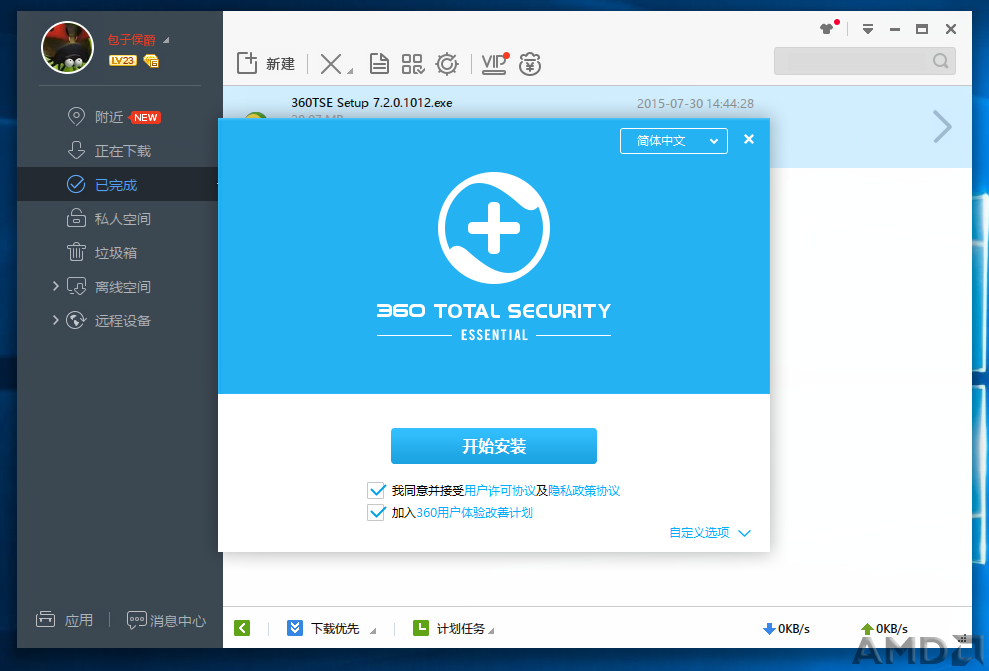The height and width of the screenshot is (671, 989).
Task: Click the 新建 new task button
Action: (x=266, y=64)
